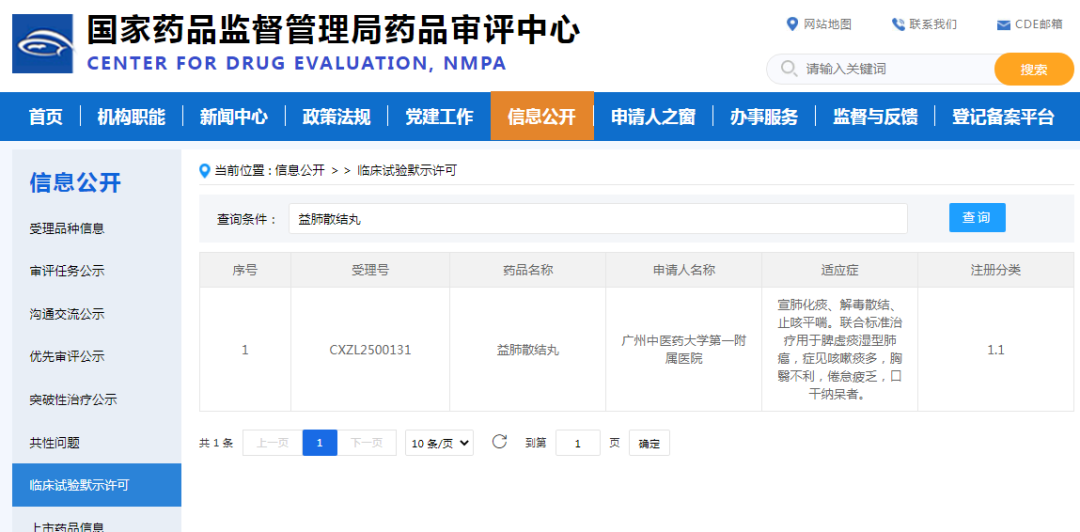This screenshot has height=532, width=1080.
Task: Click the CDE logo icon
Action: coord(42,43)
